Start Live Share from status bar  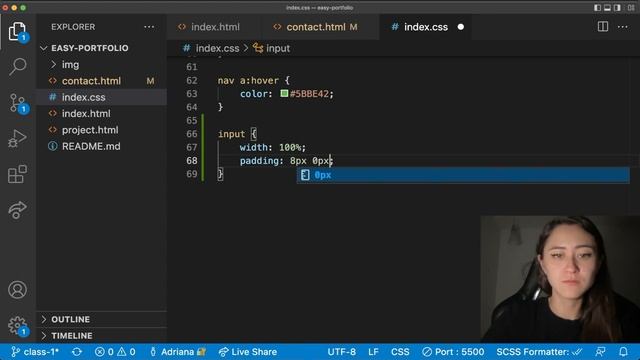[248, 352]
